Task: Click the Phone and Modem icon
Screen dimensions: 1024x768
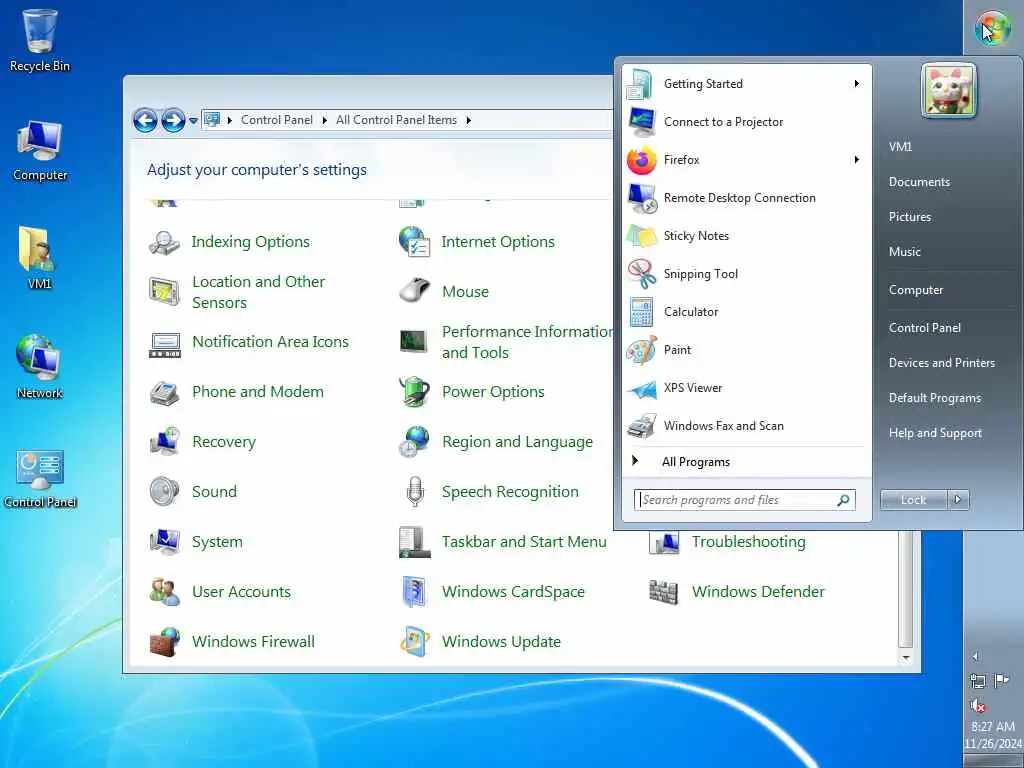Action: (x=164, y=392)
